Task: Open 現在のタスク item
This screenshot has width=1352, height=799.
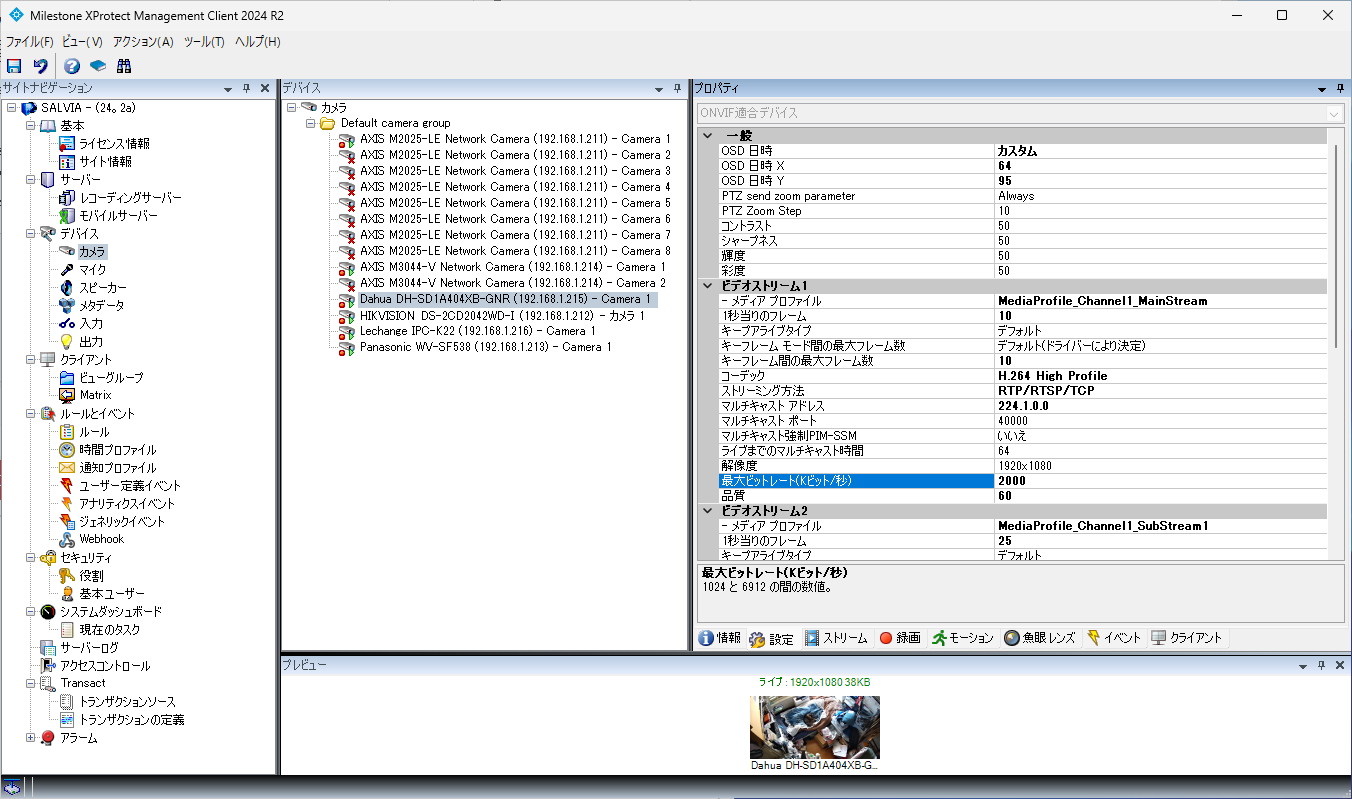Action: pos(109,630)
